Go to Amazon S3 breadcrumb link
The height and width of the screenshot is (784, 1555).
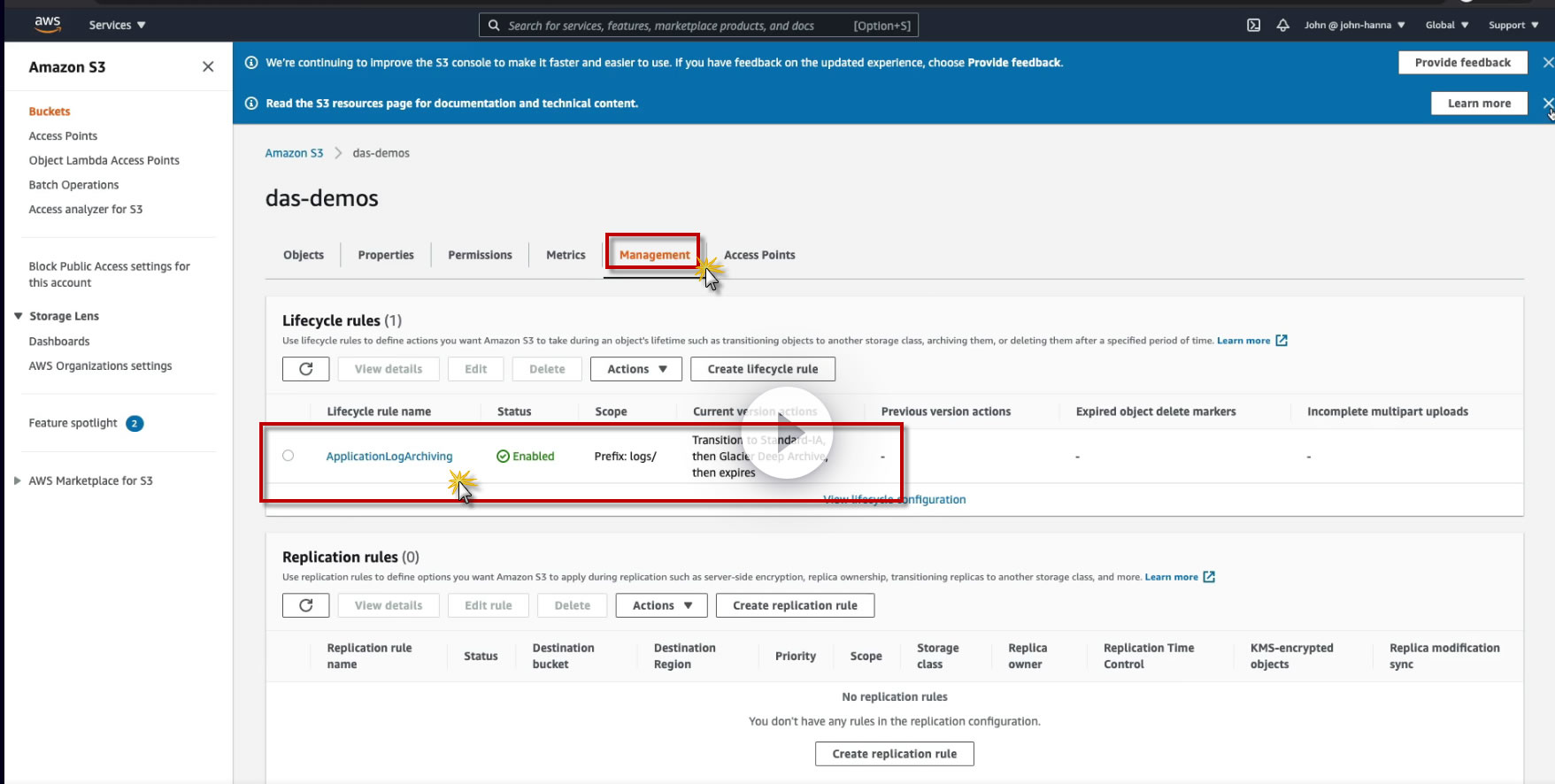pyautogui.click(x=295, y=153)
